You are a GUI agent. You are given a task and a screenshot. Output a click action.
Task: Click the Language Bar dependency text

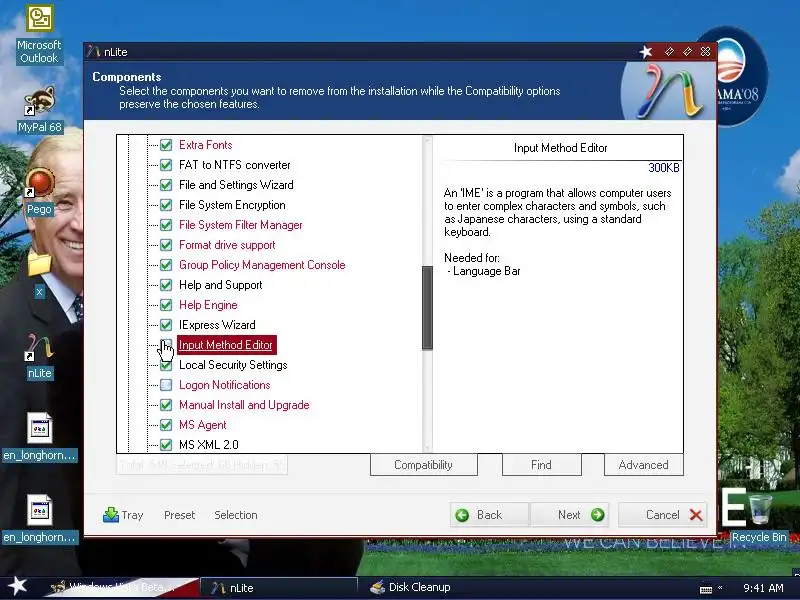click(487, 271)
